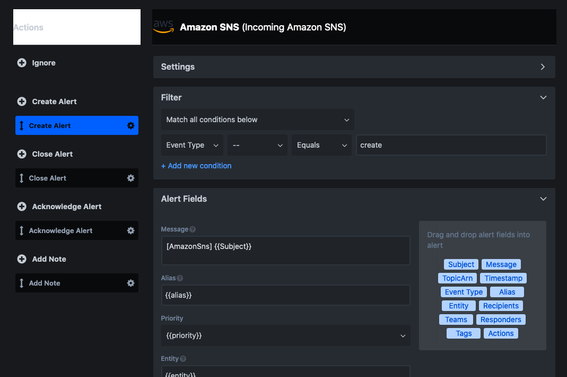Click the Message field with [AmazonSns] {{Subject}}

click(286, 250)
